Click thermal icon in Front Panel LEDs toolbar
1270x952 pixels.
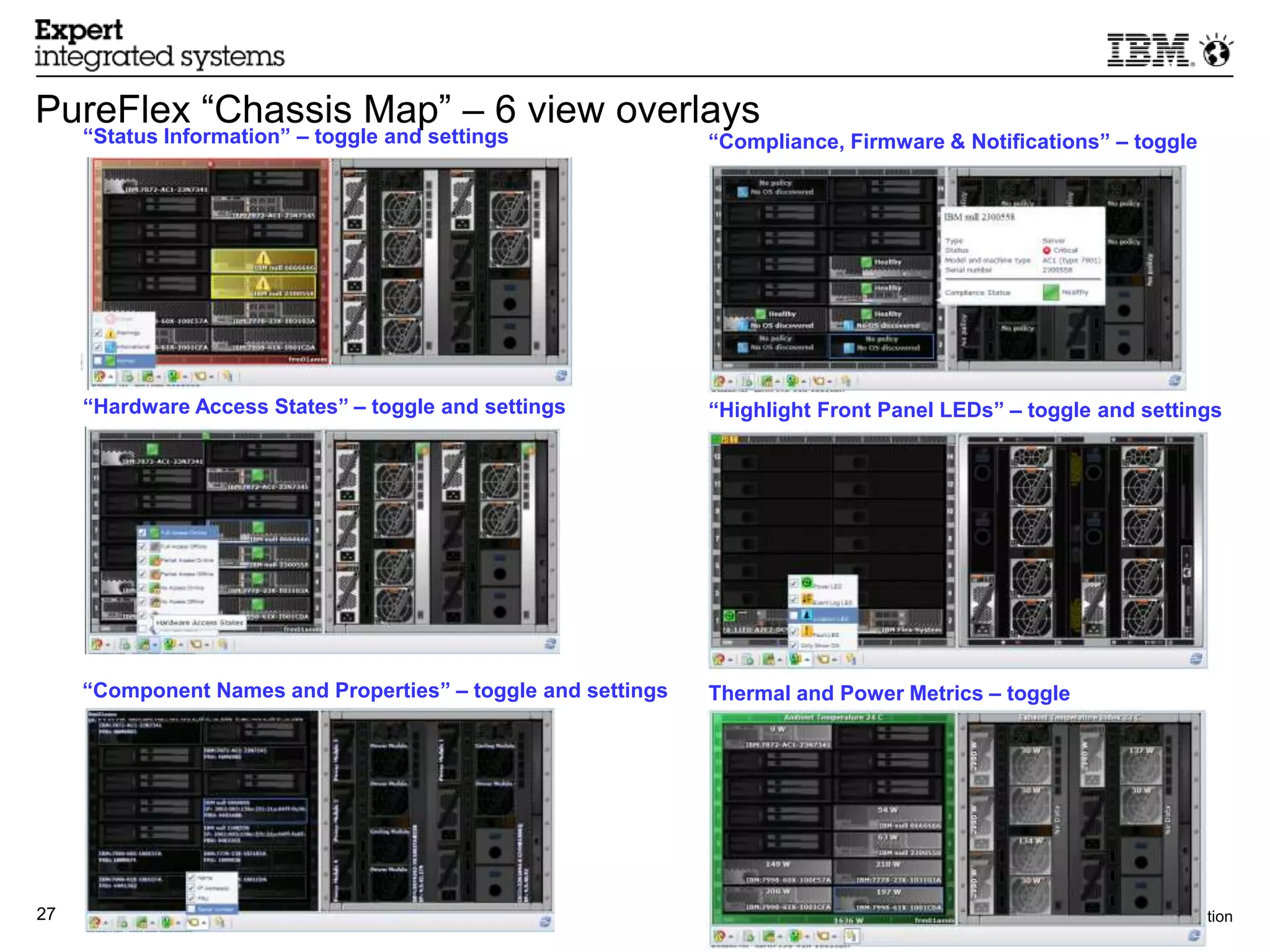(x=851, y=659)
